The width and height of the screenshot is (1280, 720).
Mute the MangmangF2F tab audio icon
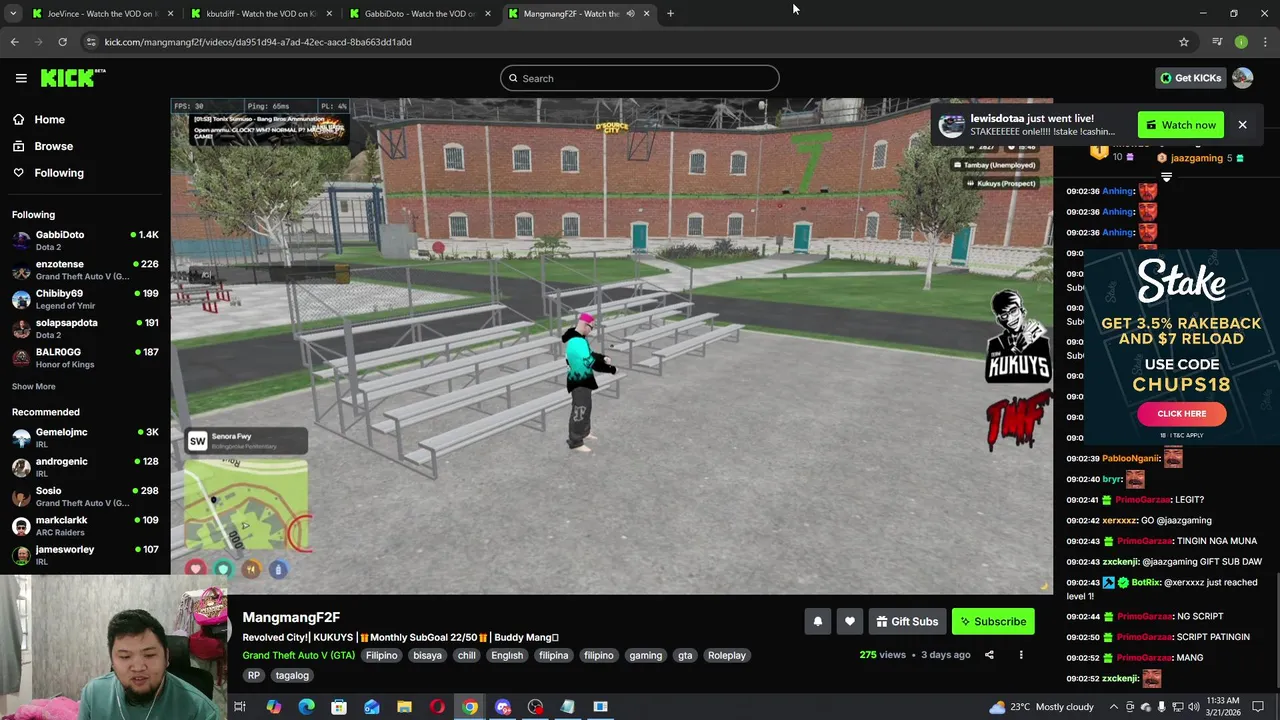click(630, 14)
